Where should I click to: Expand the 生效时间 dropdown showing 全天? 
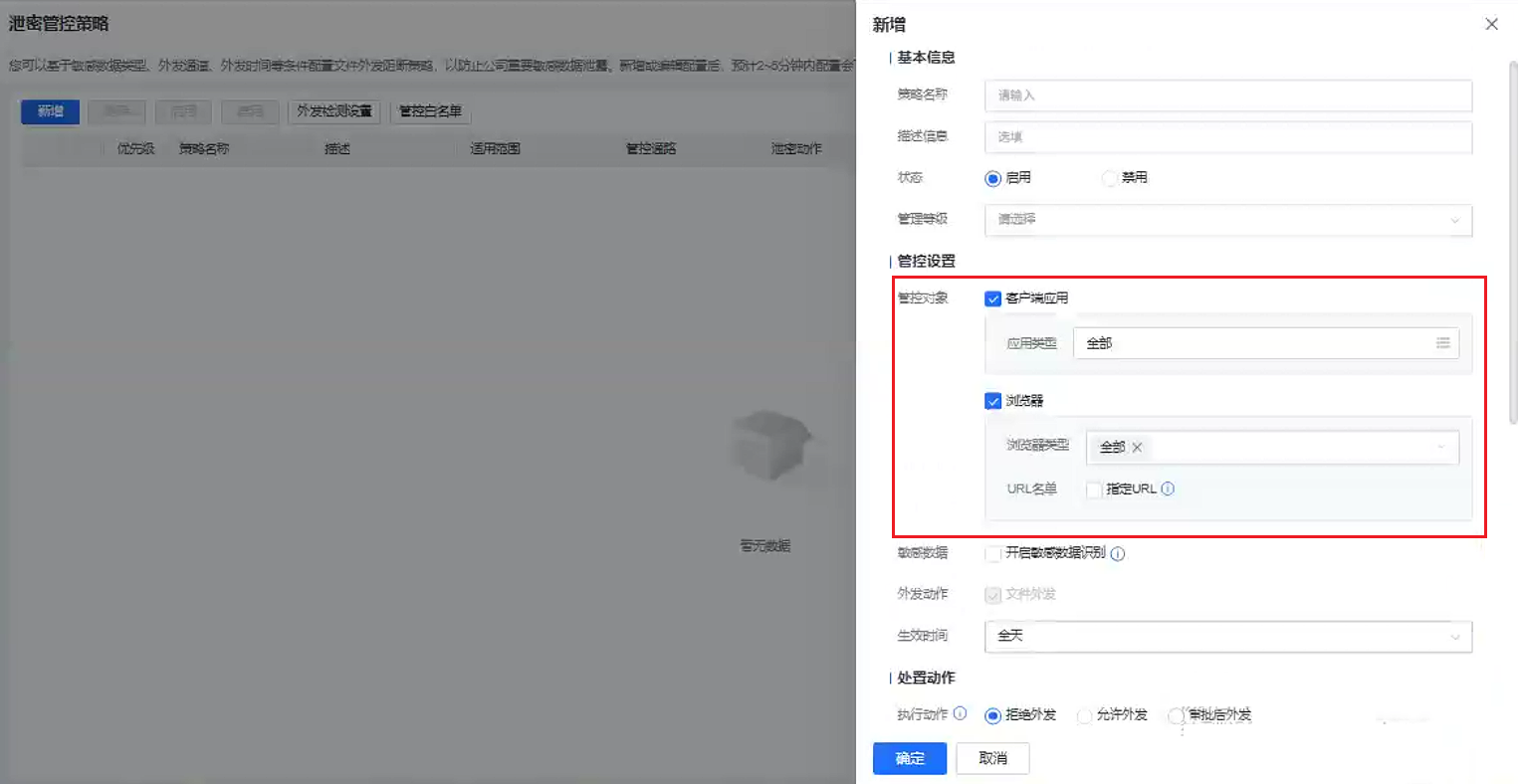[x=1227, y=636]
